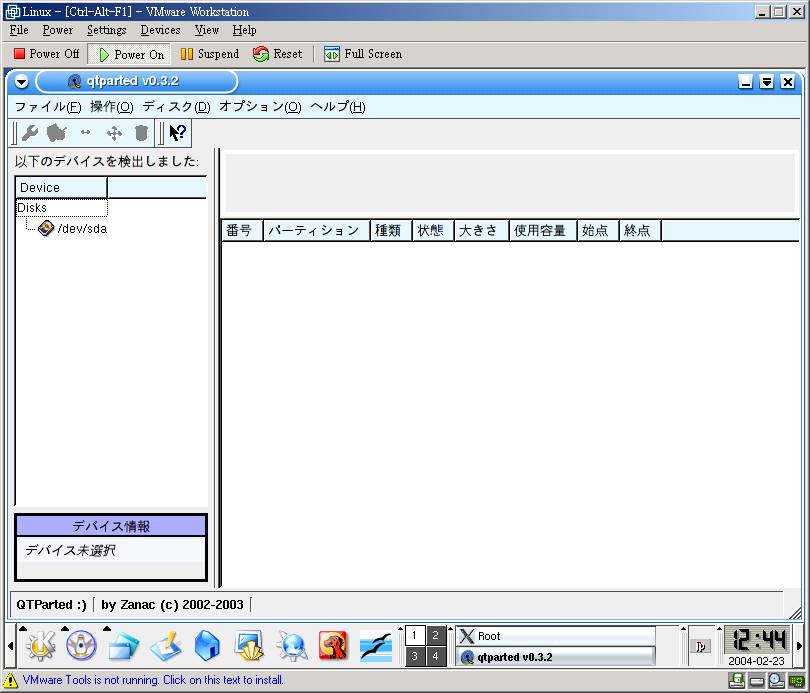Open the ヘルプ(H) menu
The height and width of the screenshot is (693, 810).
[x=338, y=107]
